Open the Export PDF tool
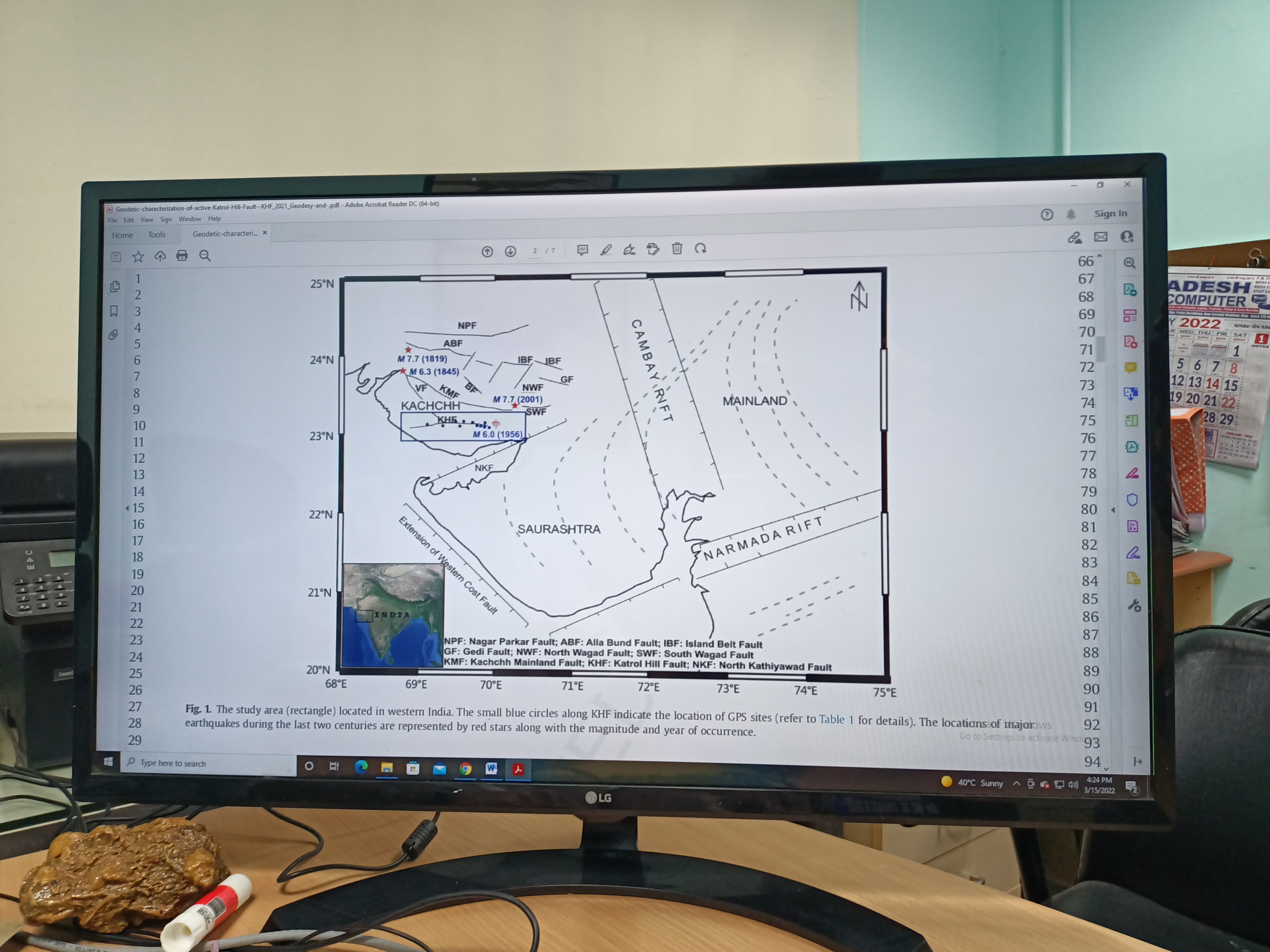This screenshot has height=952, width=1270. pos(1130,289)
